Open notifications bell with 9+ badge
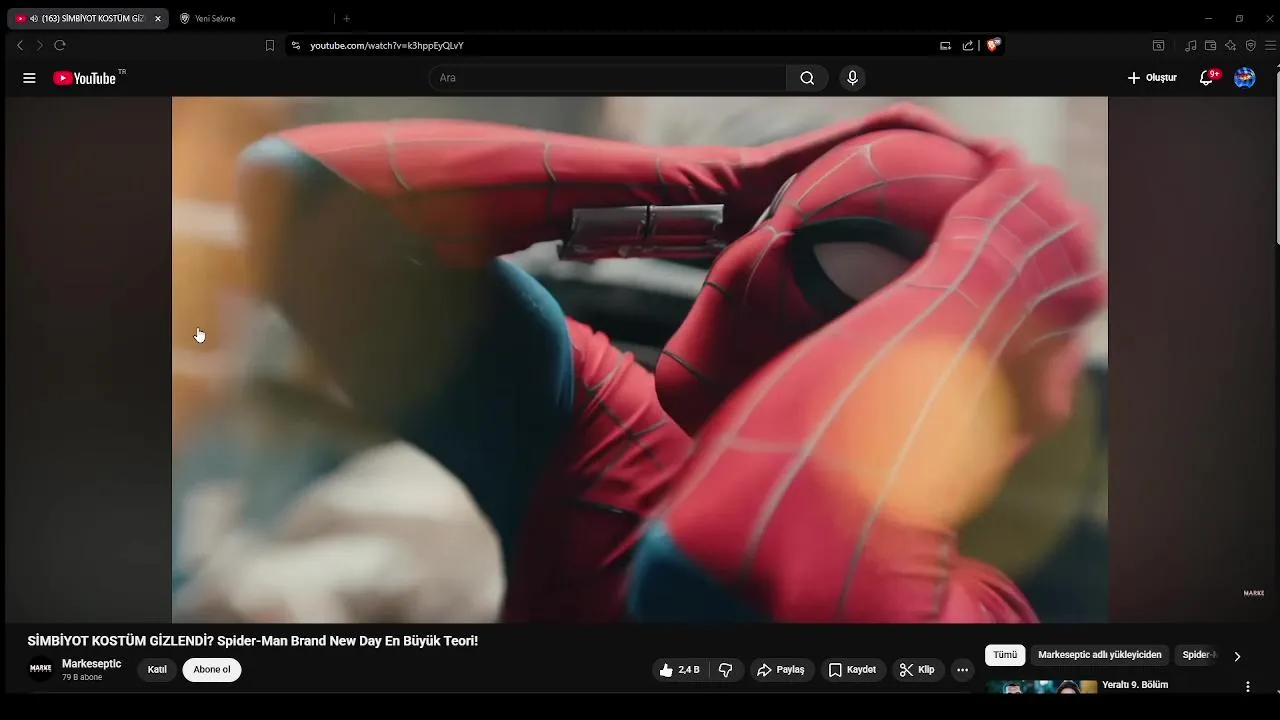This screenshot has height=720, width=1280. (1207, 78)
